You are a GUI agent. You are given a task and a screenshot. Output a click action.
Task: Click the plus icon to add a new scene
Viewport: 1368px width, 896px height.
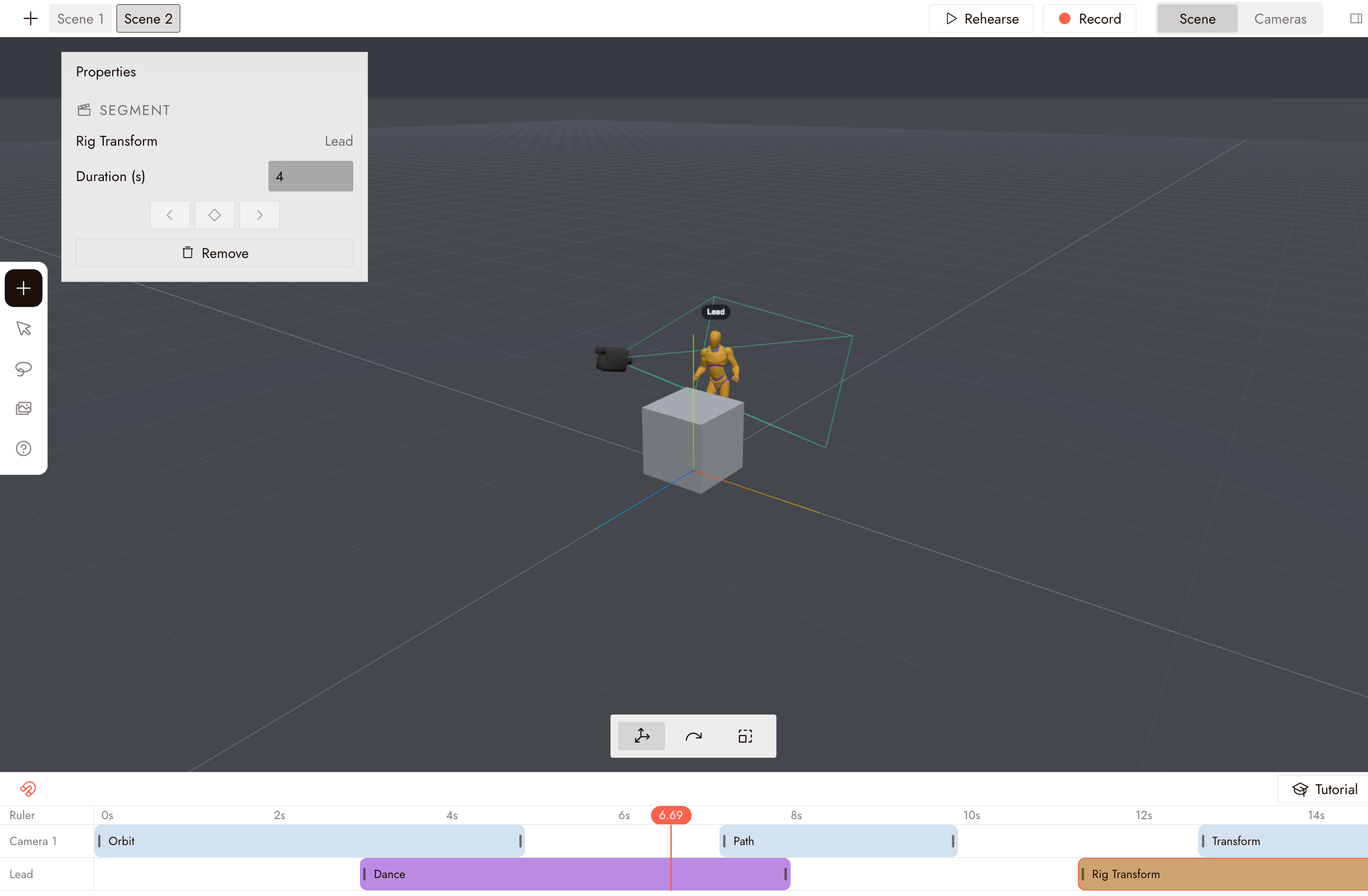tap(31, 18)
